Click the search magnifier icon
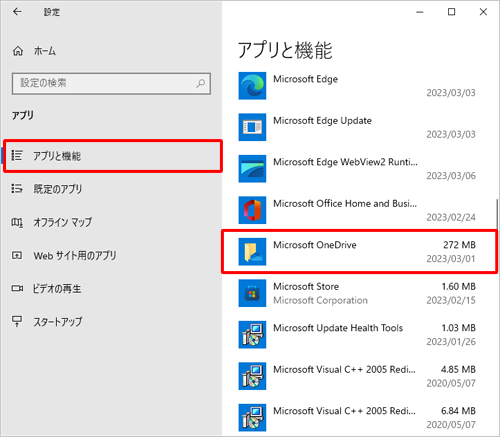500x437 pixels. 200,83
